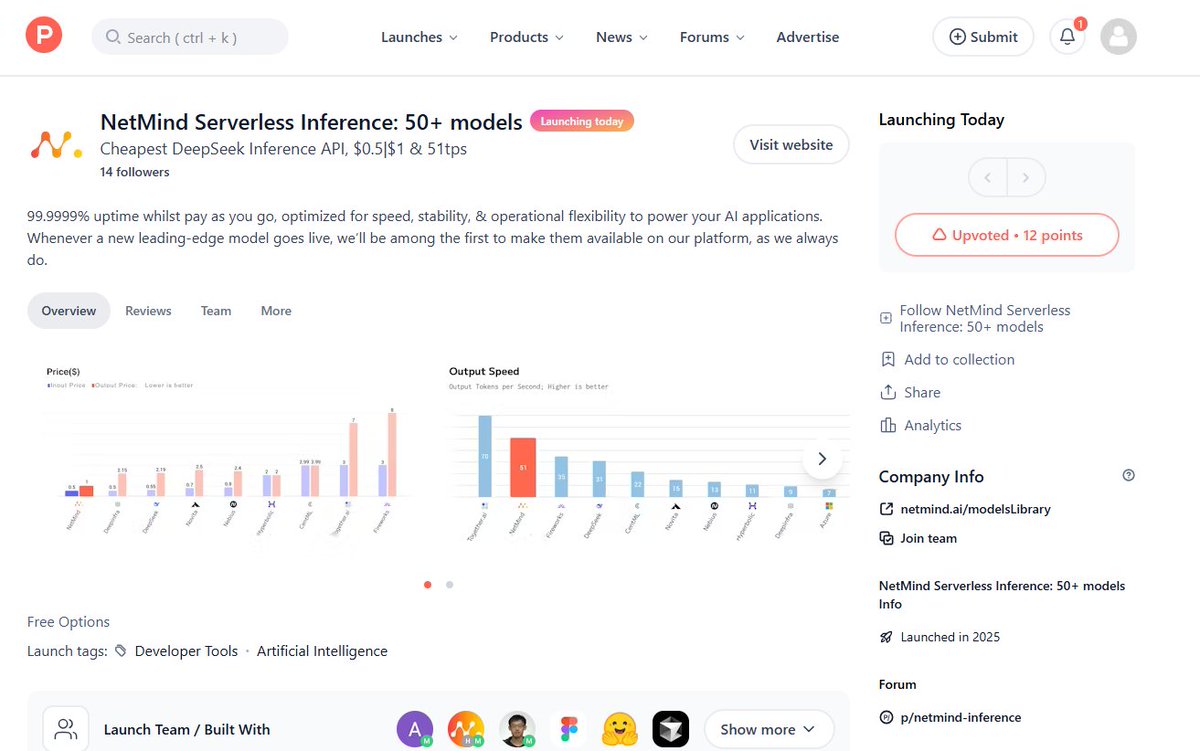Click the NetMind product logo

coord(55,145)
